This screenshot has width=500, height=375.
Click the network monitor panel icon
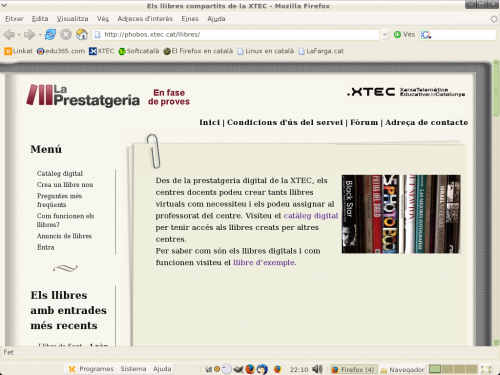(x=209, y=369)
